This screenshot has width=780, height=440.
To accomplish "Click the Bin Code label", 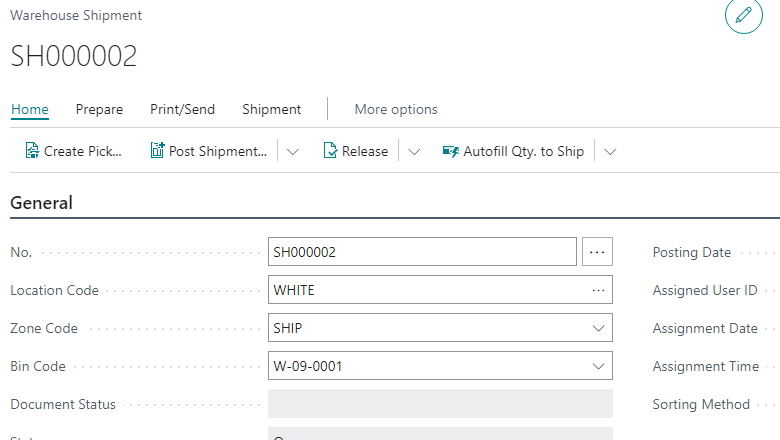I will pyautogui.click(x=38, y=366).
